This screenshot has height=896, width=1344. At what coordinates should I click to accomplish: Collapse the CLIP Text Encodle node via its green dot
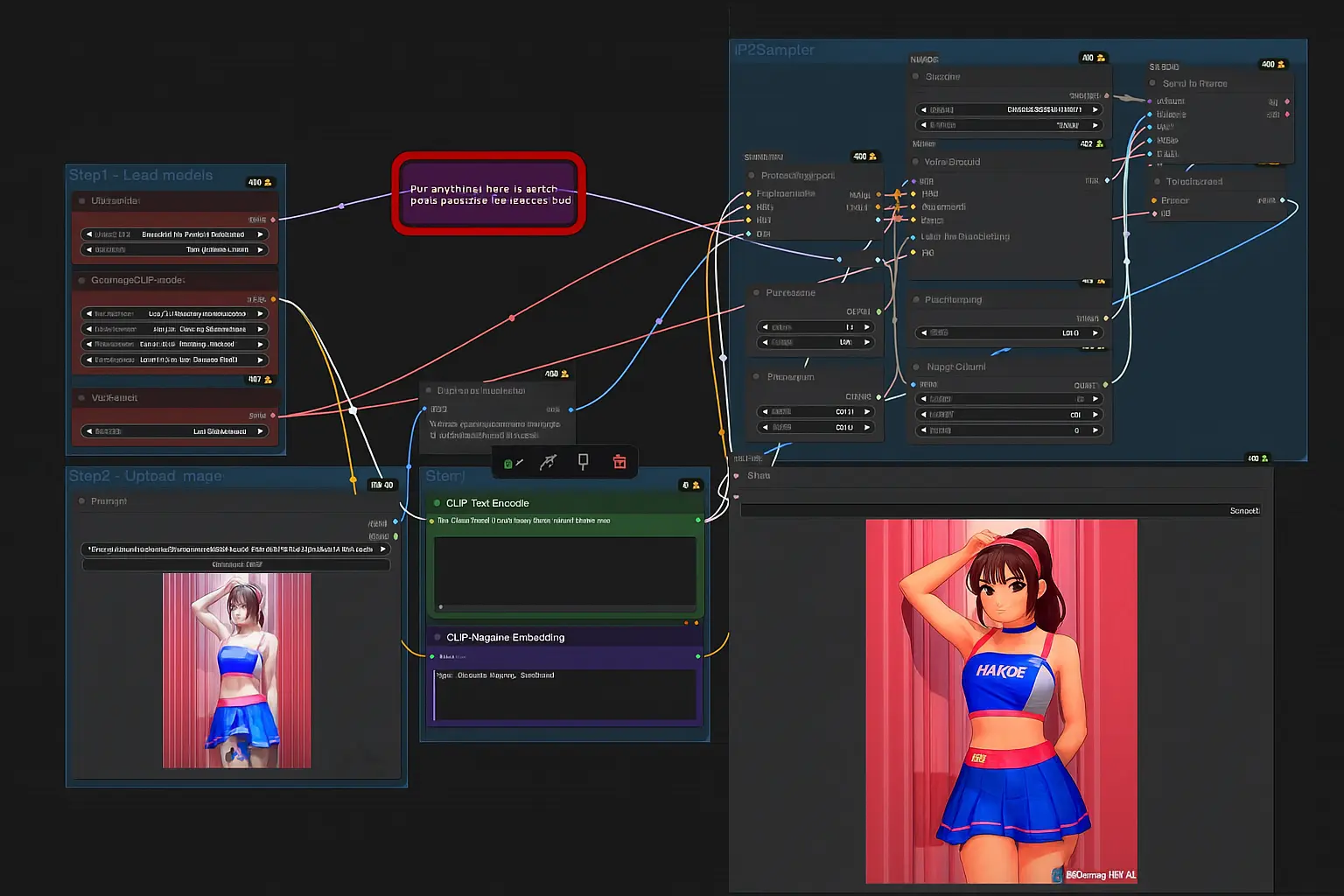coord(437,503)
